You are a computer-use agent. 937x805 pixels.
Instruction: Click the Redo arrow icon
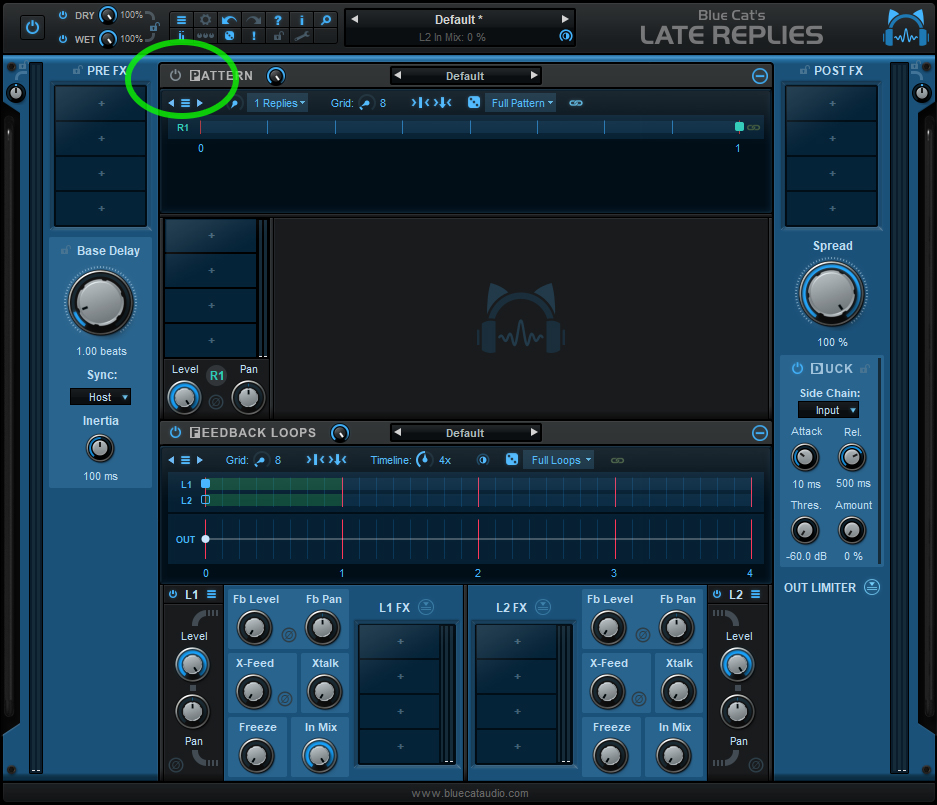[253, 20]
